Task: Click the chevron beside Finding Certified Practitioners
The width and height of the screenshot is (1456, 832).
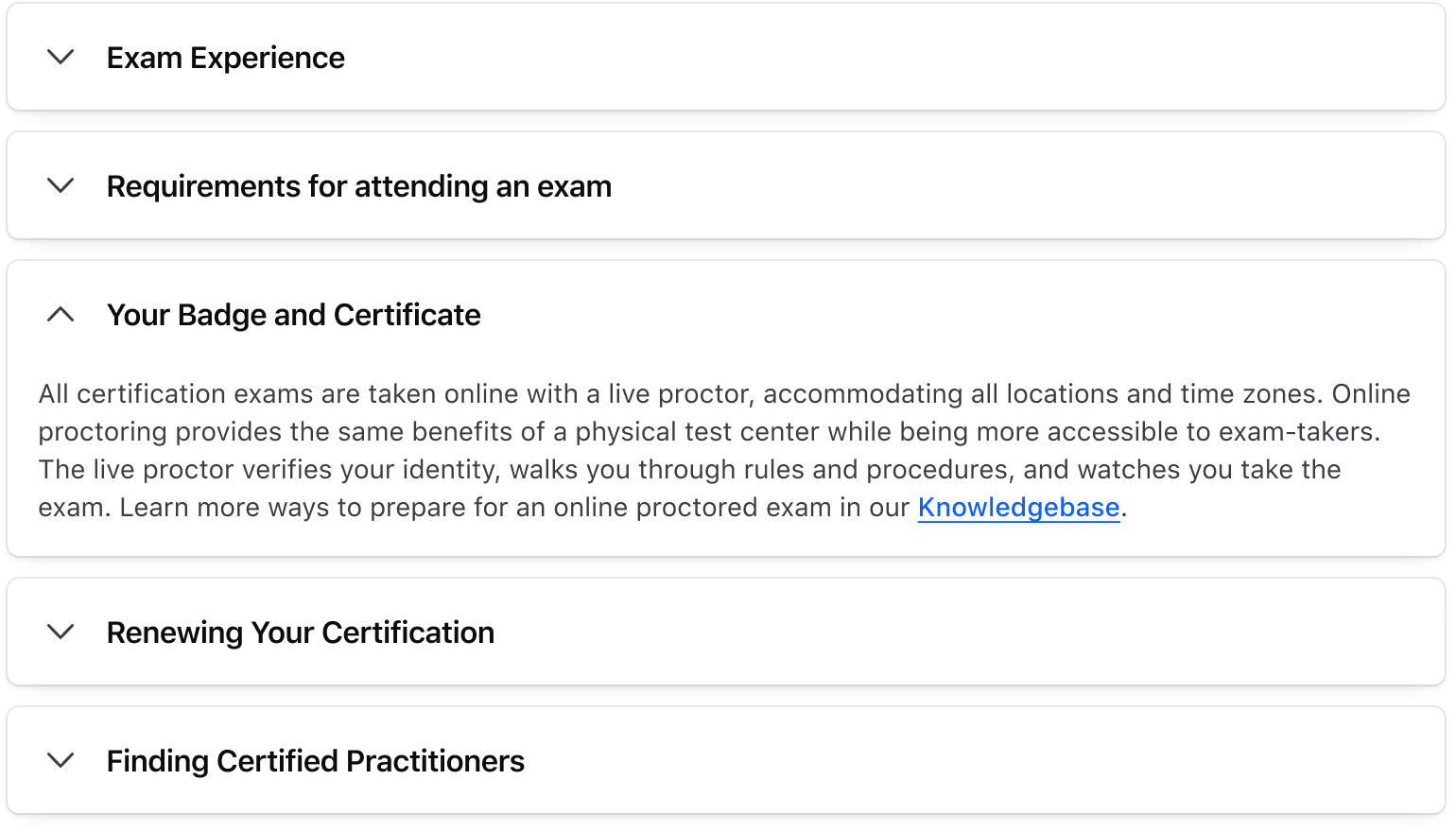Action: point(61,761)
